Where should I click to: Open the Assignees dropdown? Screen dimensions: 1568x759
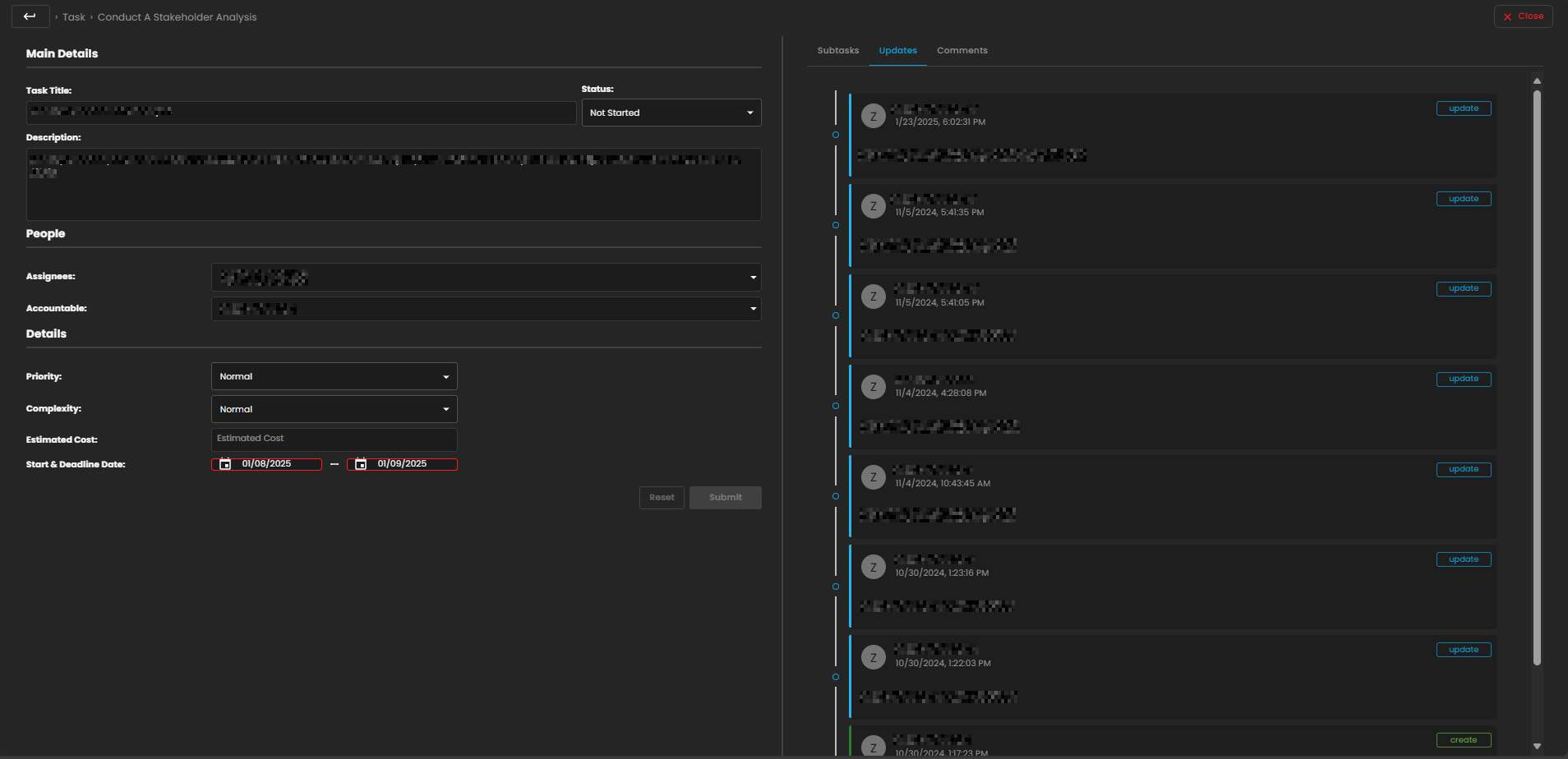pos(486,278)
